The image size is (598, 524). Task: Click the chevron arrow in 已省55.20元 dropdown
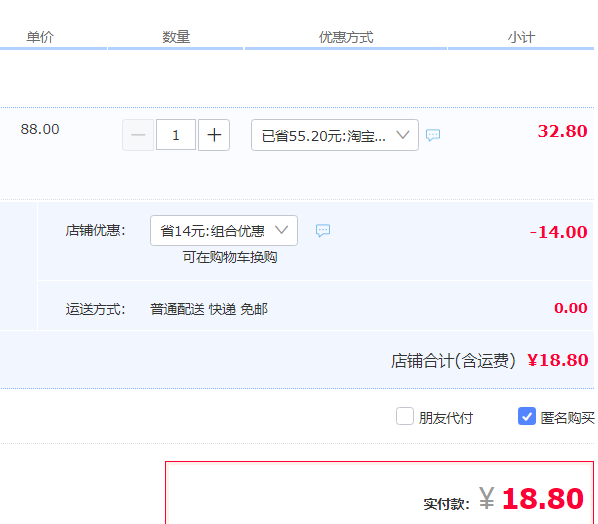tap(403, 135)
